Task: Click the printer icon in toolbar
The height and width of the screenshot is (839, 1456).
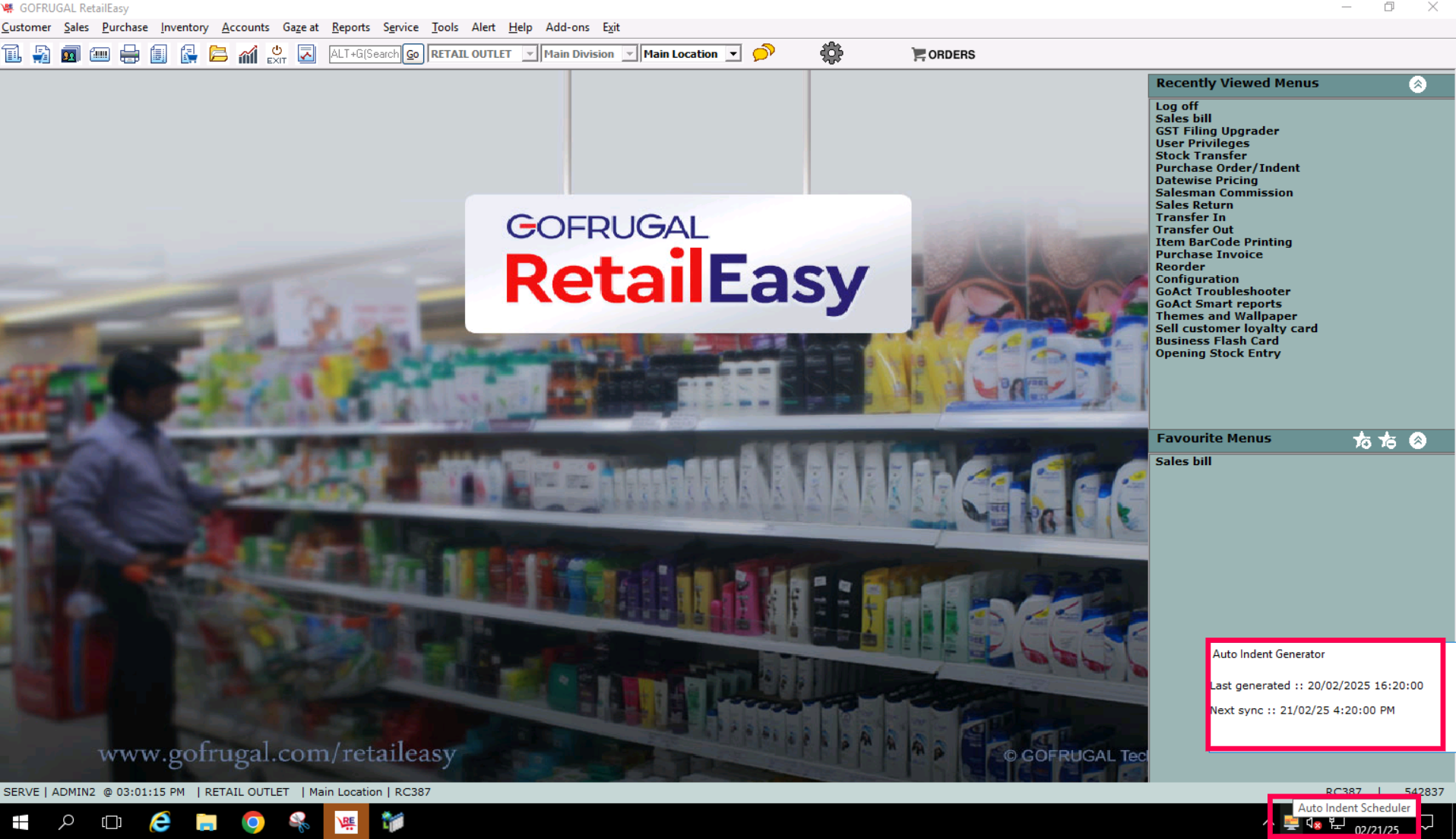Action: pos(129,54)
